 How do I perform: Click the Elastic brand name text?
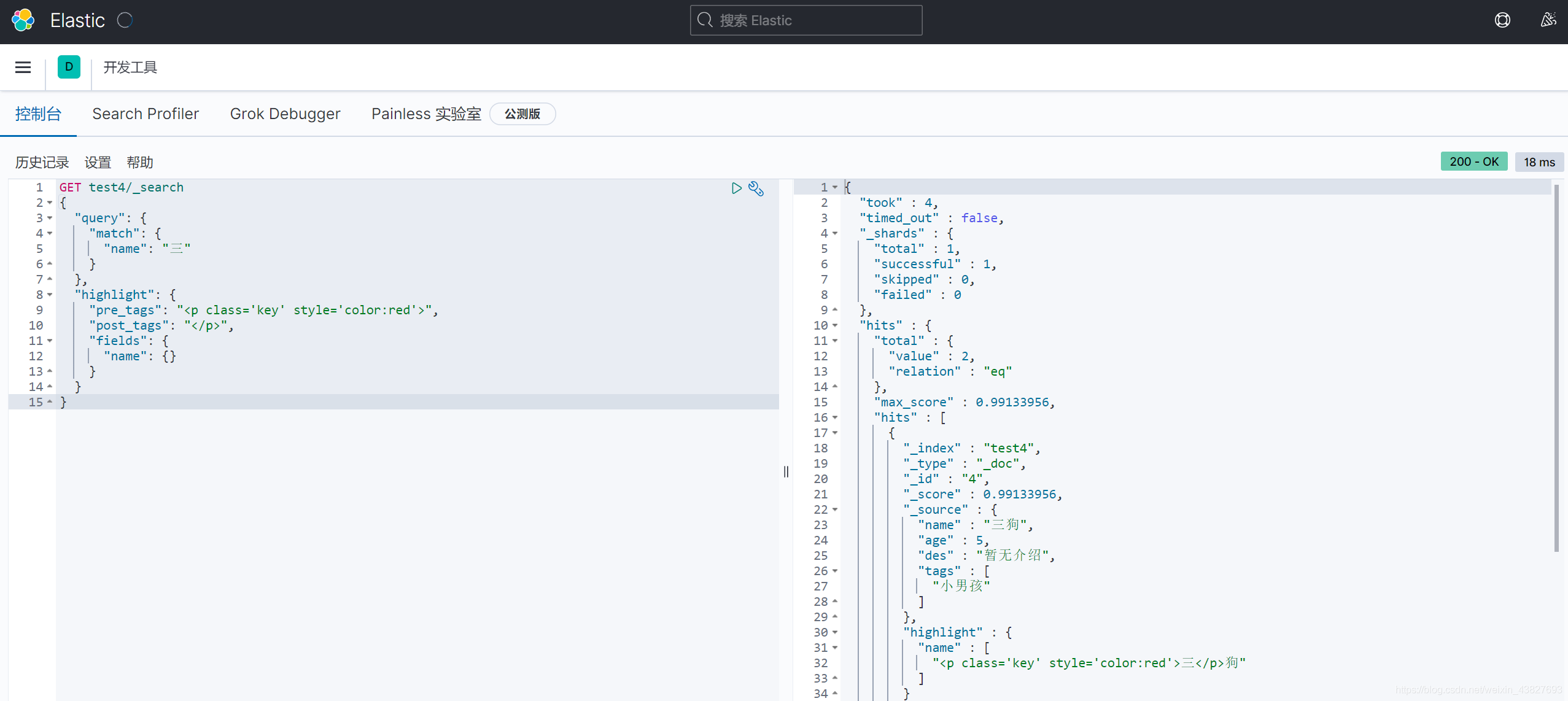[77, 20]
